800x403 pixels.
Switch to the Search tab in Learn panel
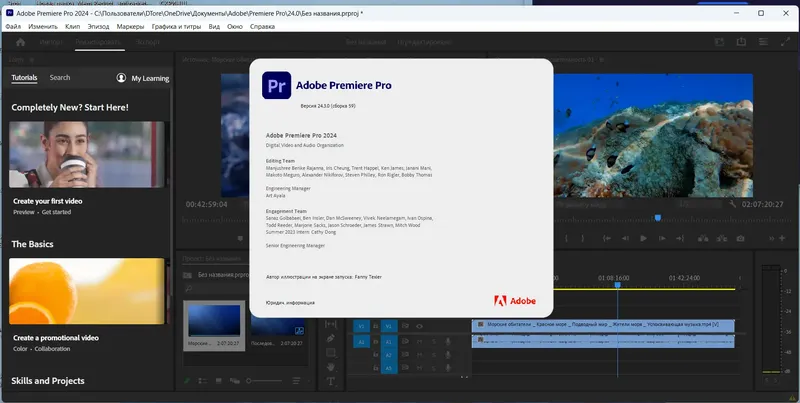[x=60, y=78]
